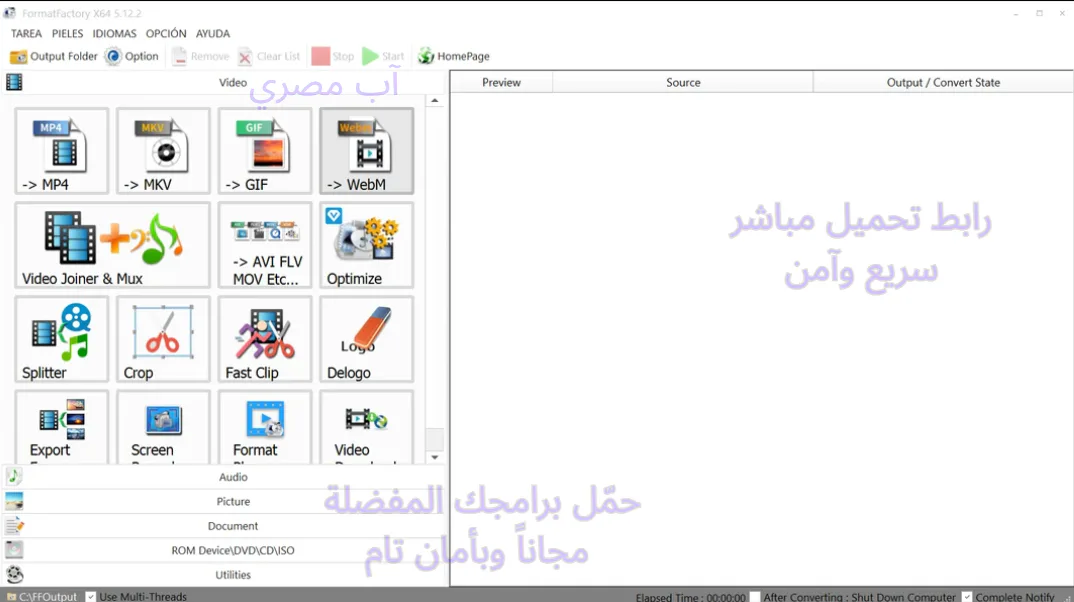Click the Source column header
This screenshot has width=1074, height=602.
pos(683,82)
